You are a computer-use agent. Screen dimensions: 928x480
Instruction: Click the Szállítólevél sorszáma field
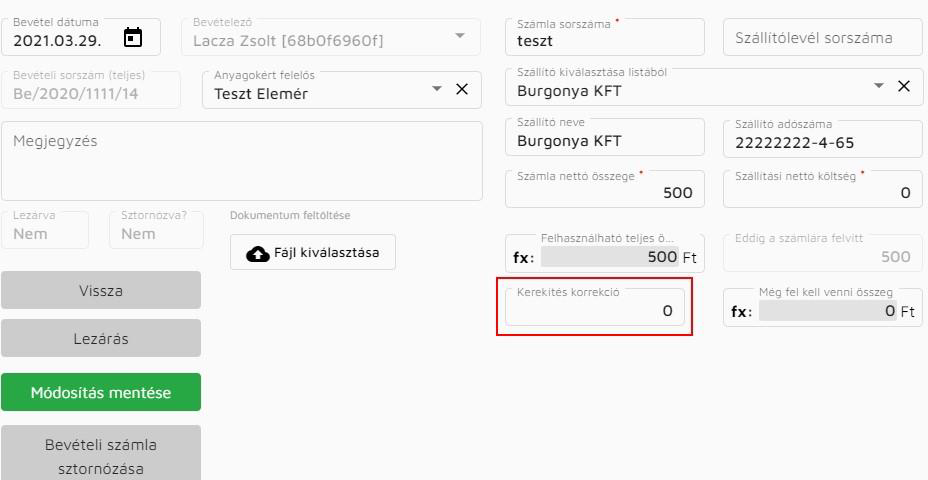[823, 37]
